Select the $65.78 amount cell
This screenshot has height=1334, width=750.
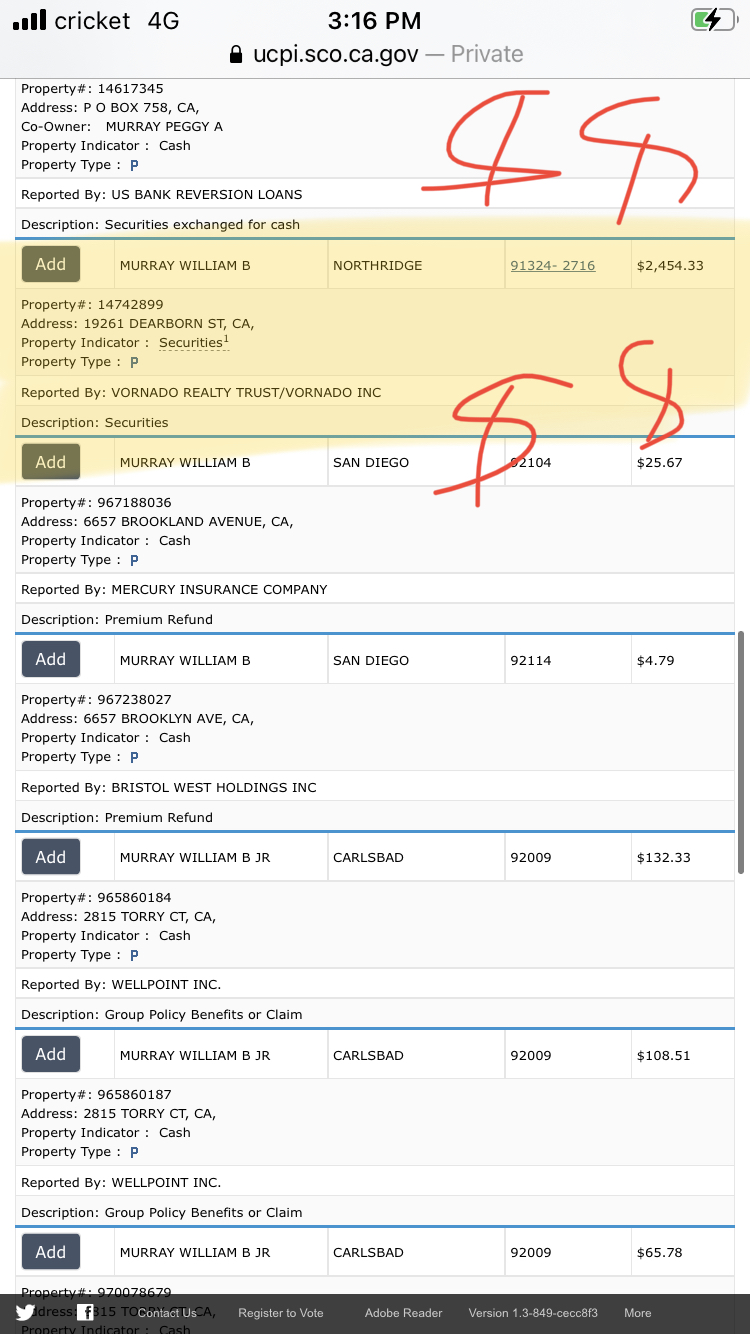point(683,1252)
